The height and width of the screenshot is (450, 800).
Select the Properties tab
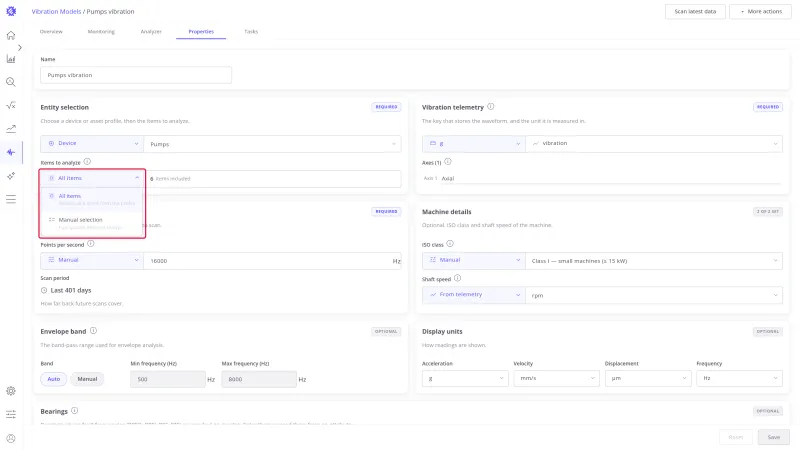click(201, 32)
